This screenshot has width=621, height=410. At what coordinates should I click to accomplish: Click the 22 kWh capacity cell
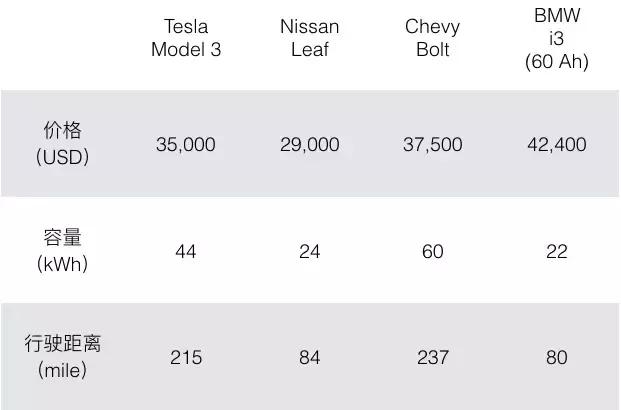point(556,252)
